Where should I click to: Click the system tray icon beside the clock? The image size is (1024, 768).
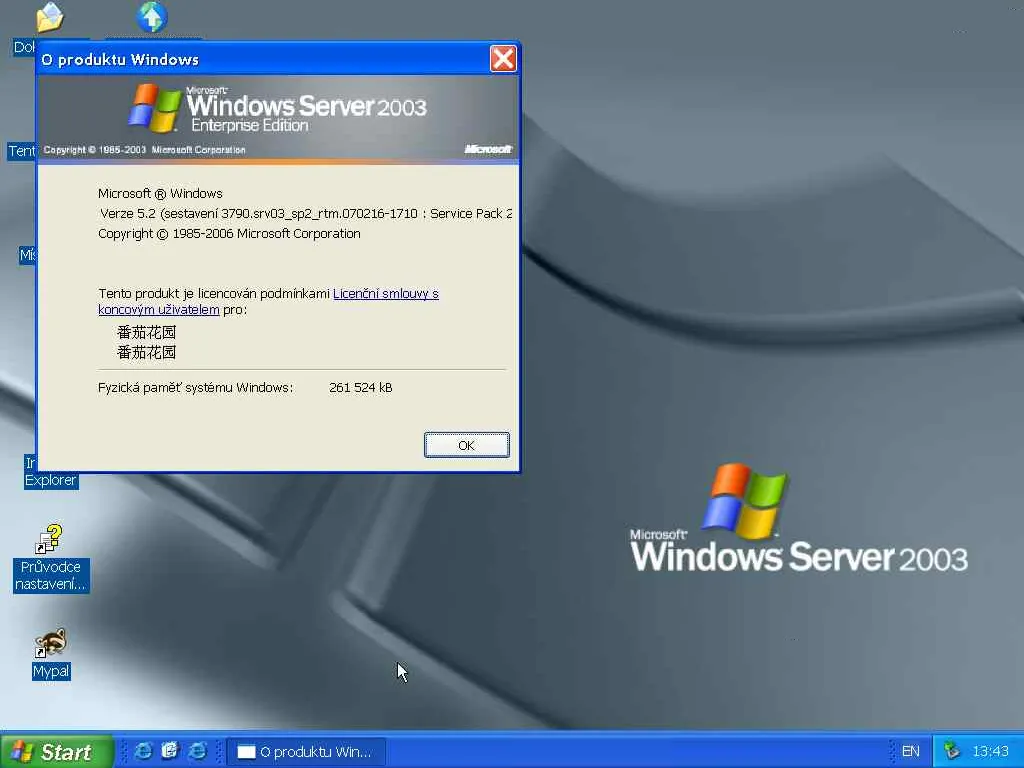click(x=952, y=751)
